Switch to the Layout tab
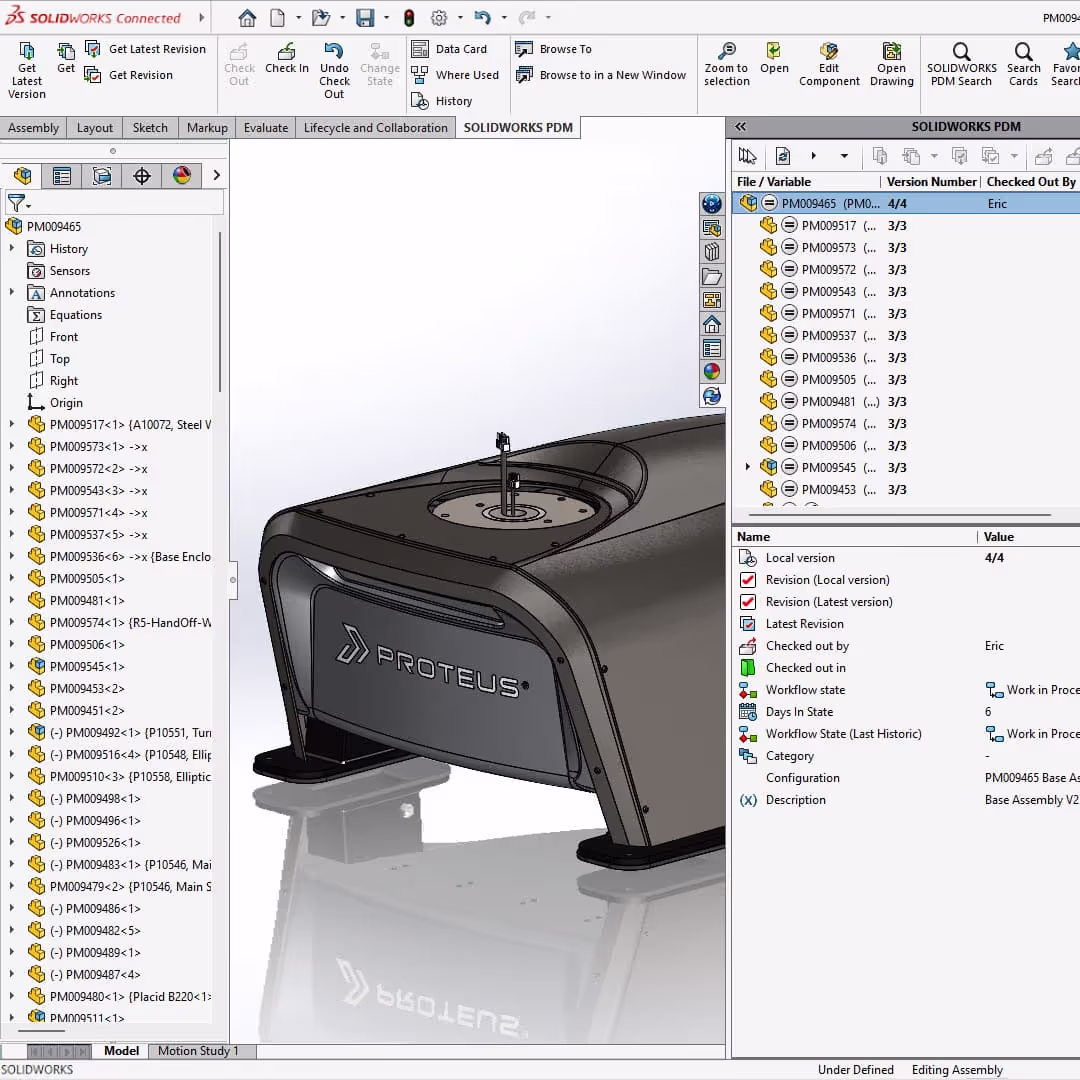This screenshot has width=1080, height=1080. 94,127
